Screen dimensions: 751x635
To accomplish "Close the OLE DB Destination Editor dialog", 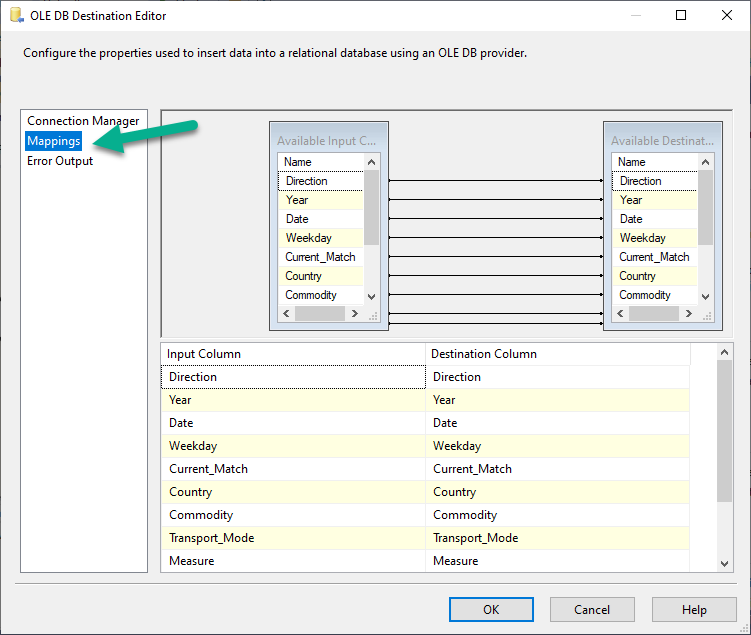I will [727, 15].
